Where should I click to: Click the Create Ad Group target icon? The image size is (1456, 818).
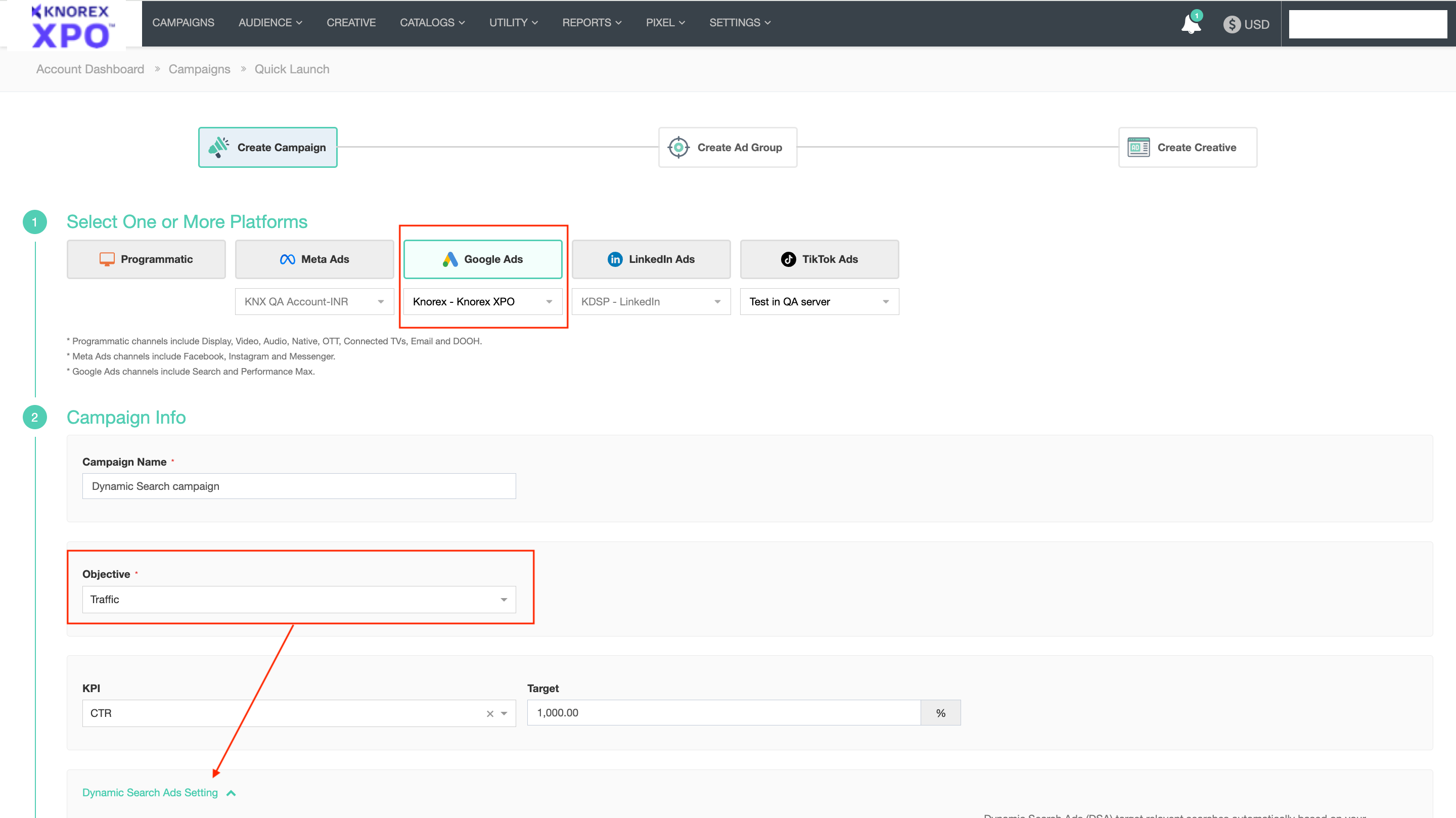(678, 147)
